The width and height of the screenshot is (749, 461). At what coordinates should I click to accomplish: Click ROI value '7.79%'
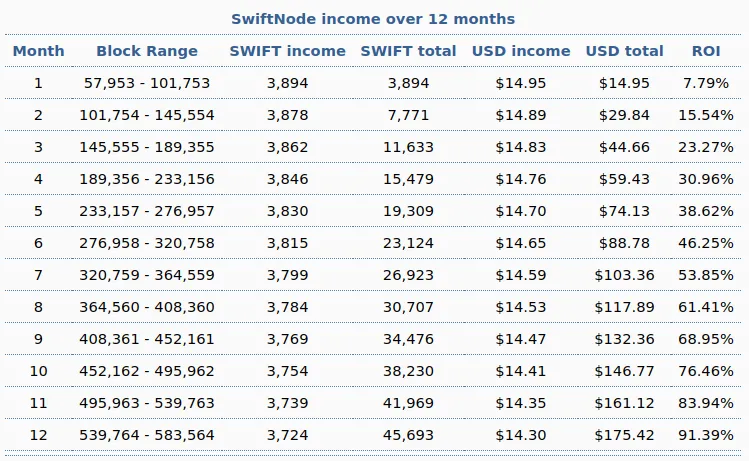[x=706, y=83]
